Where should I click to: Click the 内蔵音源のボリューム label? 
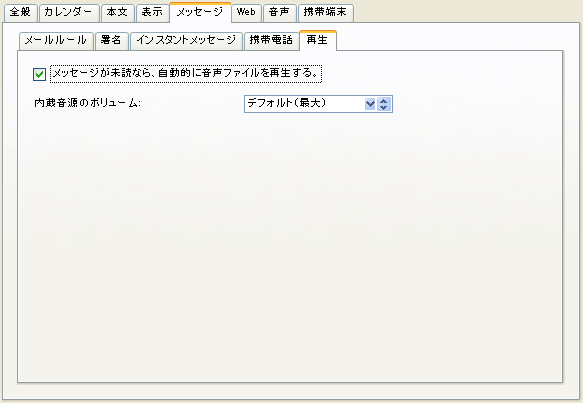point(87,103)
